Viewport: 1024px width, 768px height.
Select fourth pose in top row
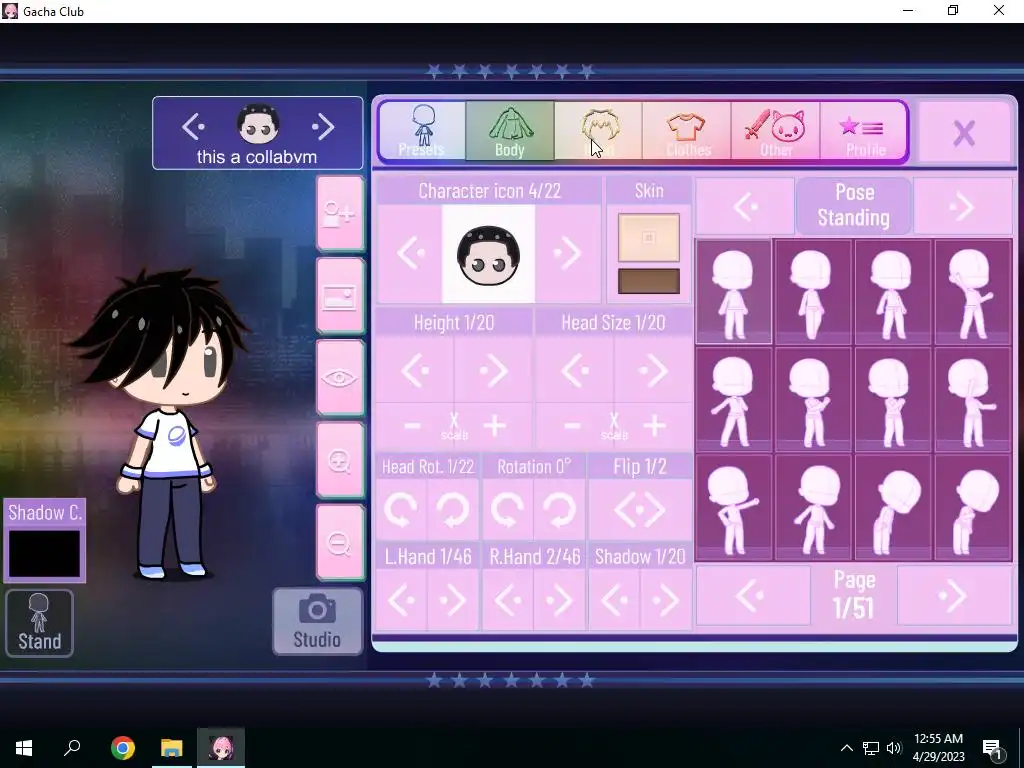tap(973, 291)
